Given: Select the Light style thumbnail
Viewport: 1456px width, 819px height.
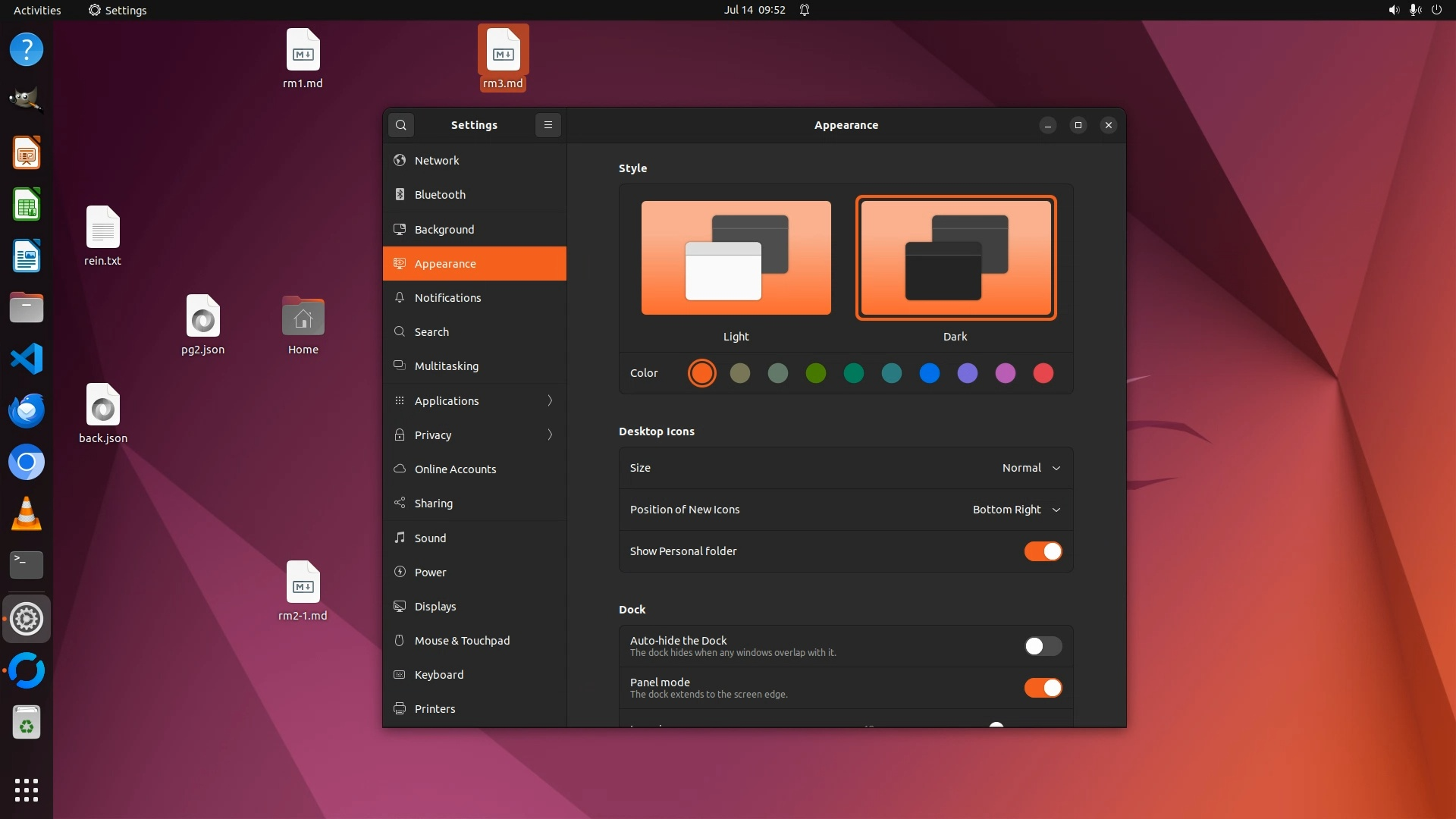Looking at the screenshot, I should click(736, 258).
